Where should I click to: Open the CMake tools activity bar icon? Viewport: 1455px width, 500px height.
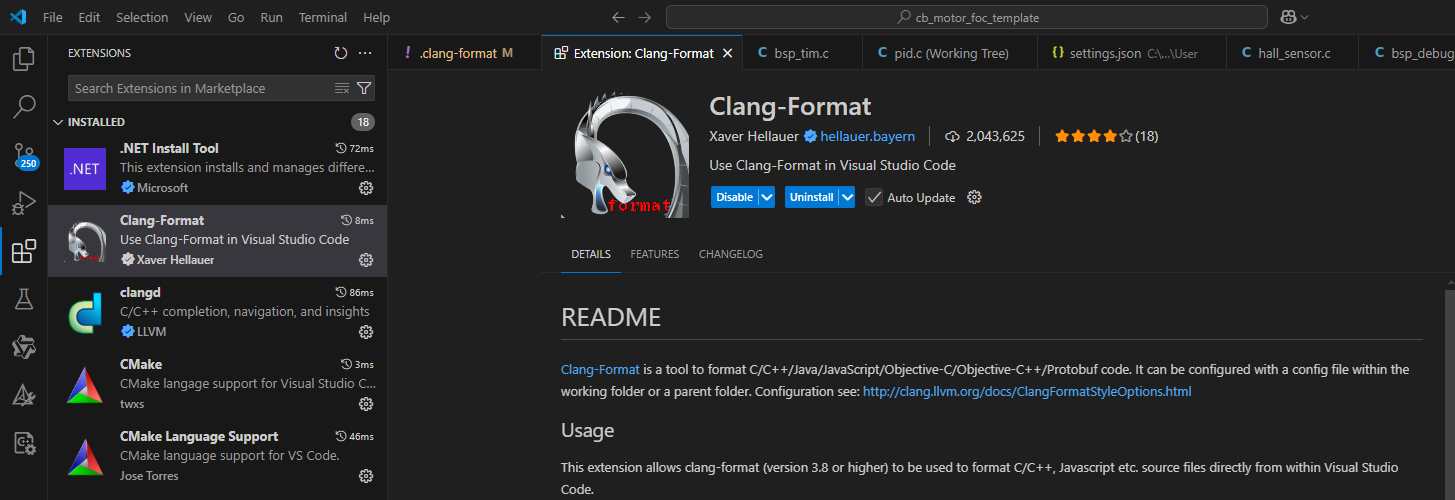point(23,395)
